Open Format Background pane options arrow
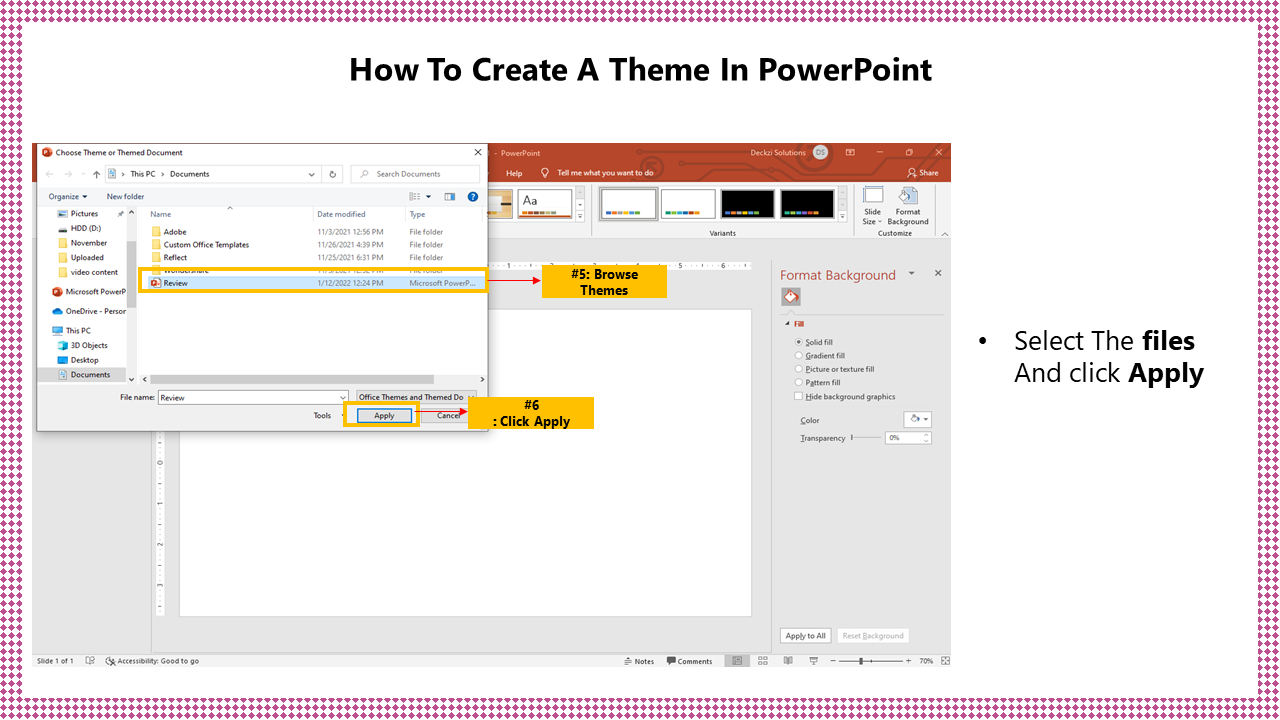 [911, 274]
